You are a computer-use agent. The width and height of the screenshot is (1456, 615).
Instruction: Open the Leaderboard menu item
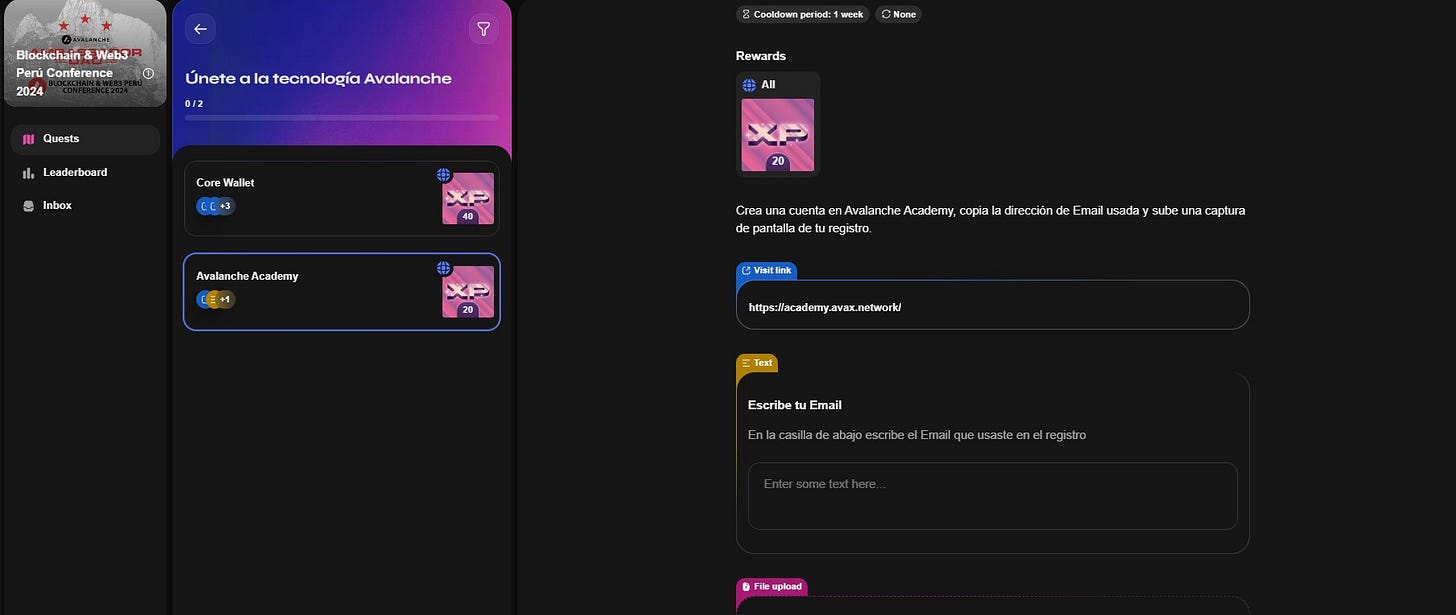pos(85,172)
